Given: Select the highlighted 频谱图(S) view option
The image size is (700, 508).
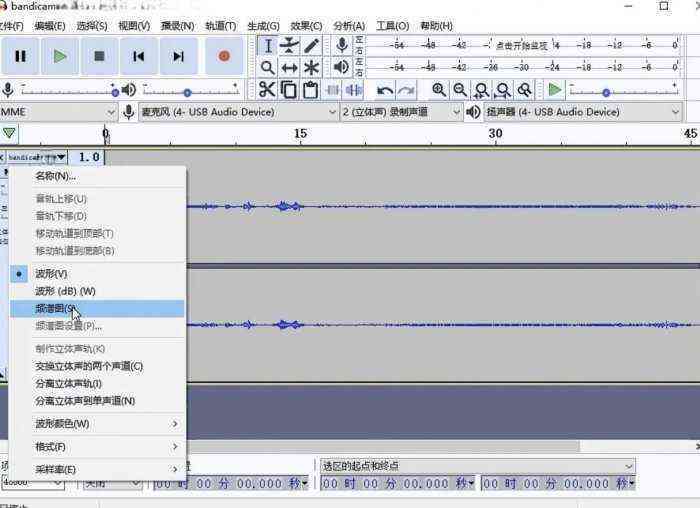Looking at the screenshot, I should (97, 308).
